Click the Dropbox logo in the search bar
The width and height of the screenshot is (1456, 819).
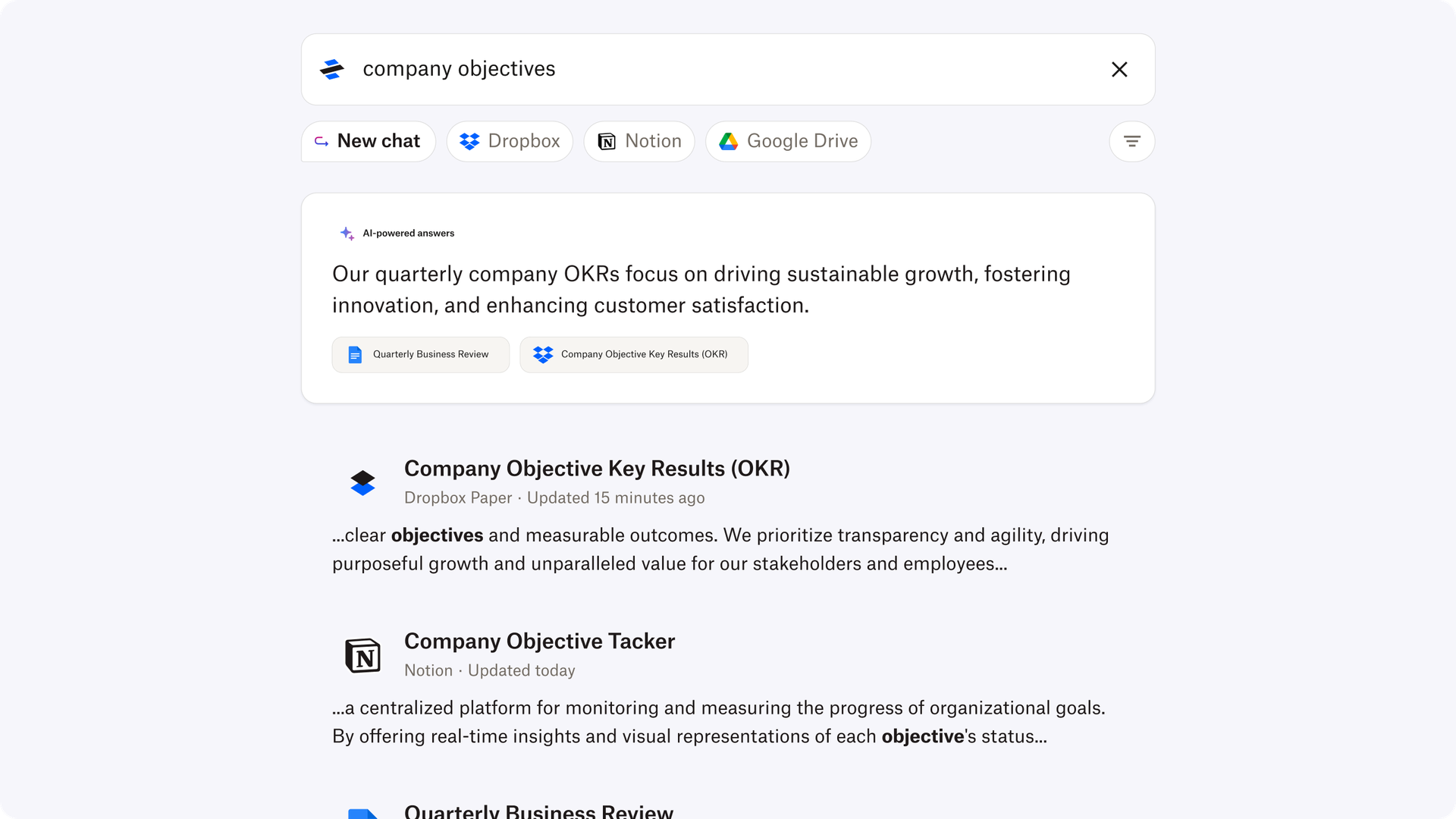332,69
